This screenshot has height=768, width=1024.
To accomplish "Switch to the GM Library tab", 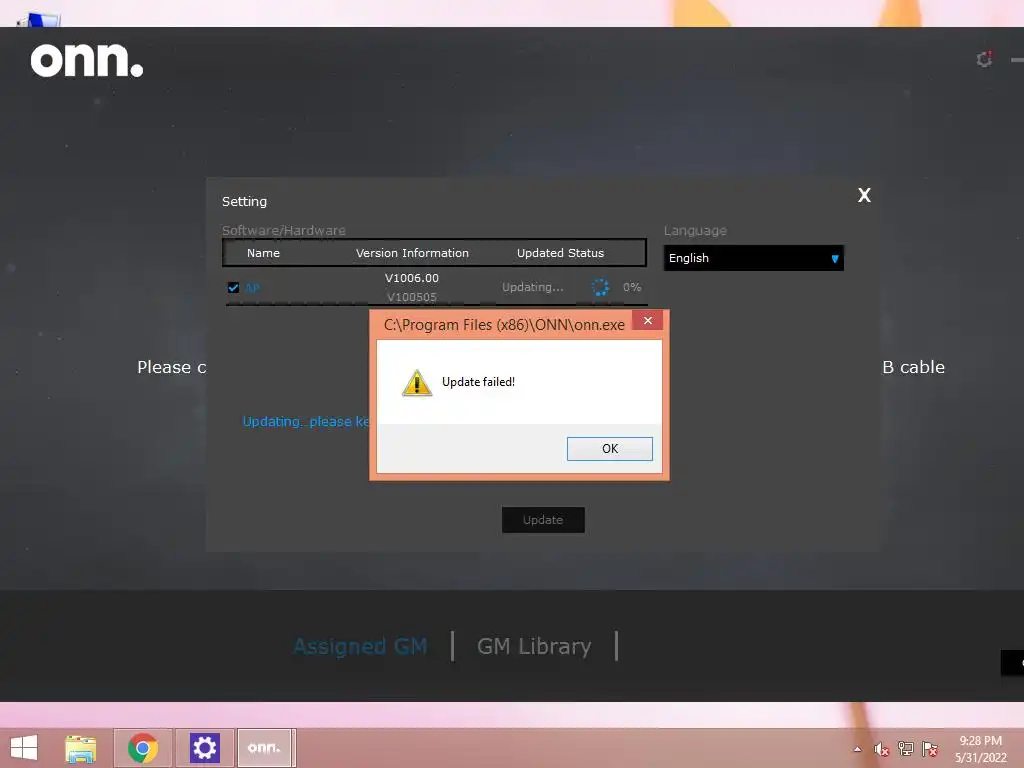I will 534,646.
